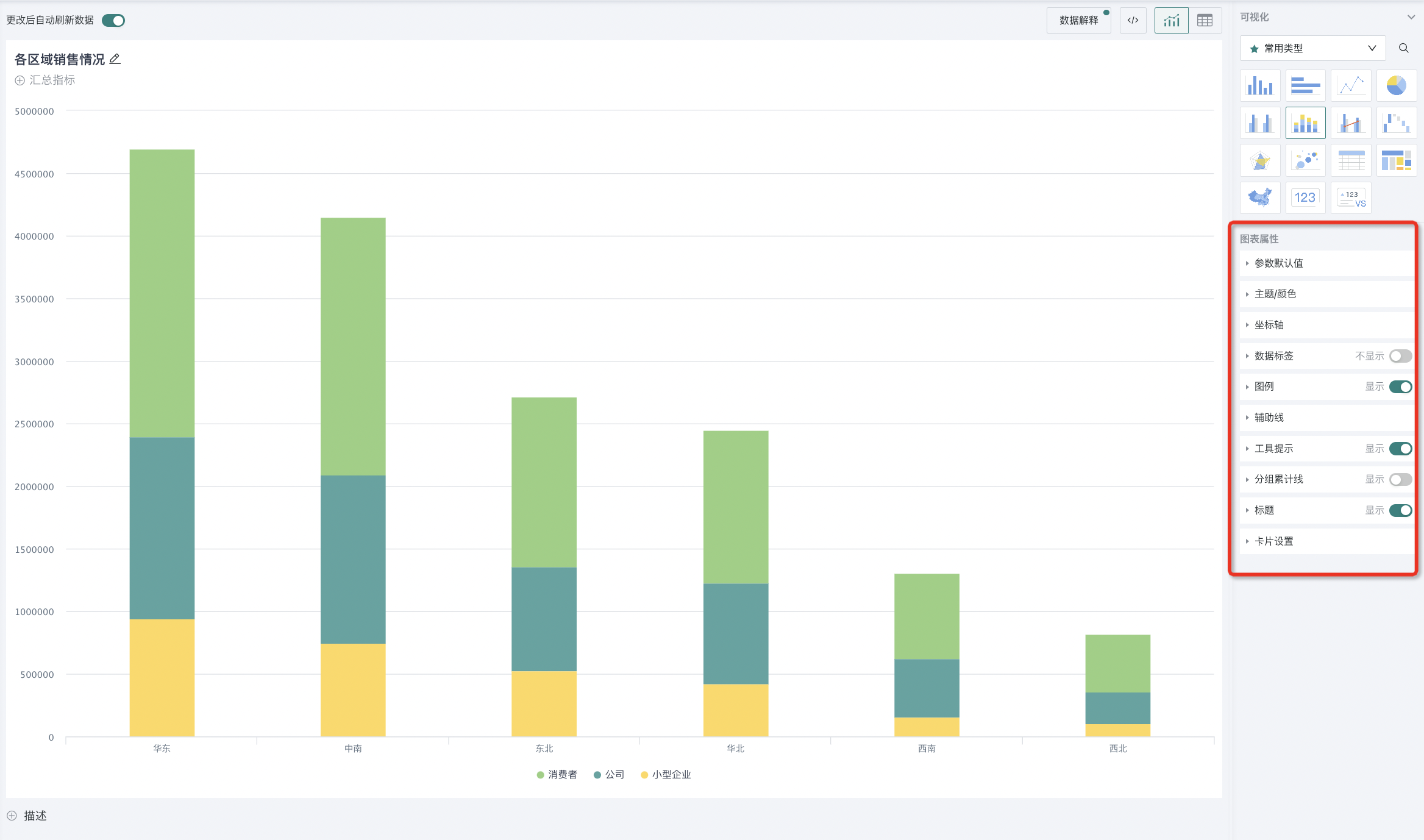Viewport: 1424px width, 840px height.
Task: Choose the radar chart type icon
Action: coord(1259,160)
